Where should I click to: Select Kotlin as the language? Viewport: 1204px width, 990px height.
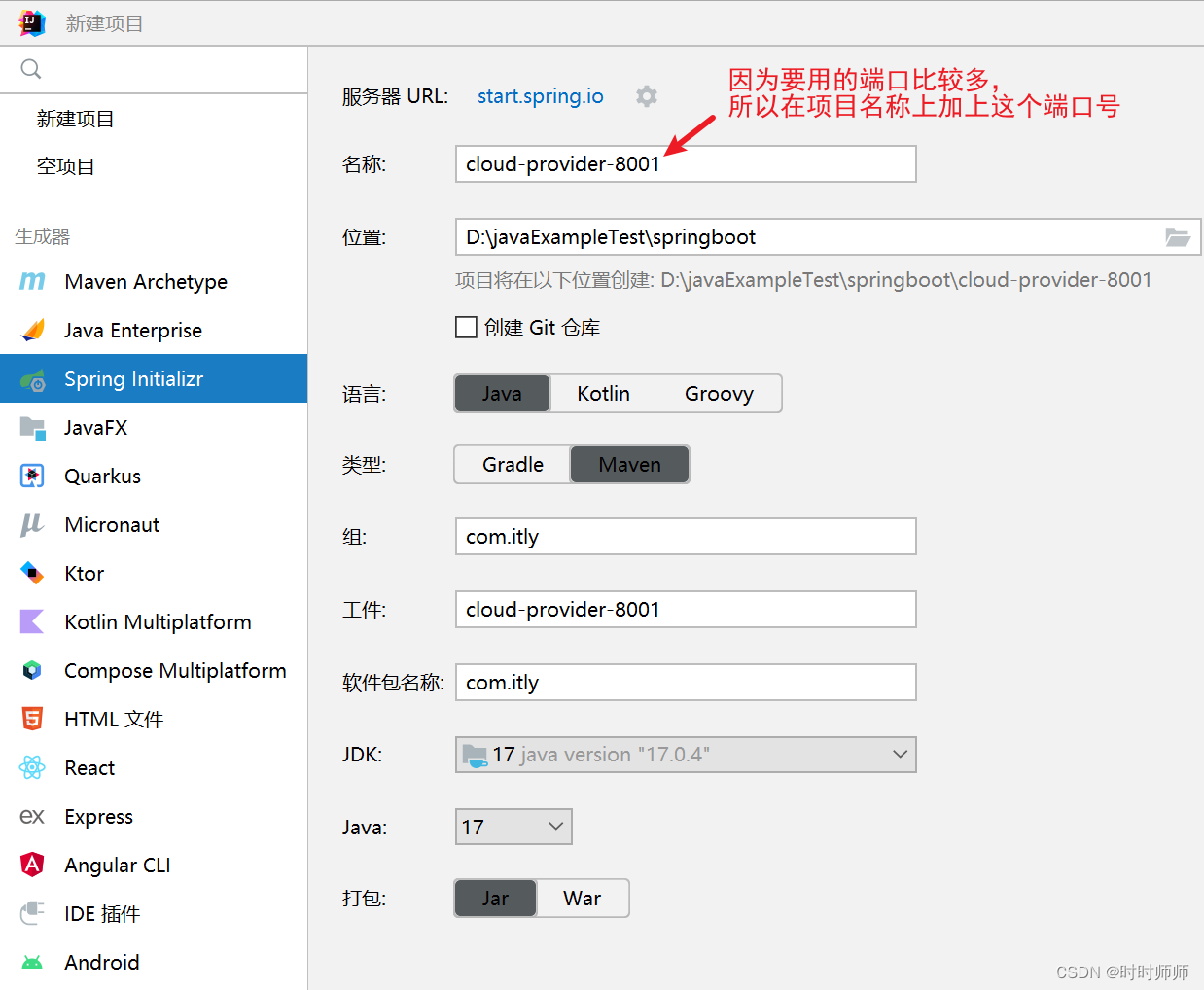603,394
